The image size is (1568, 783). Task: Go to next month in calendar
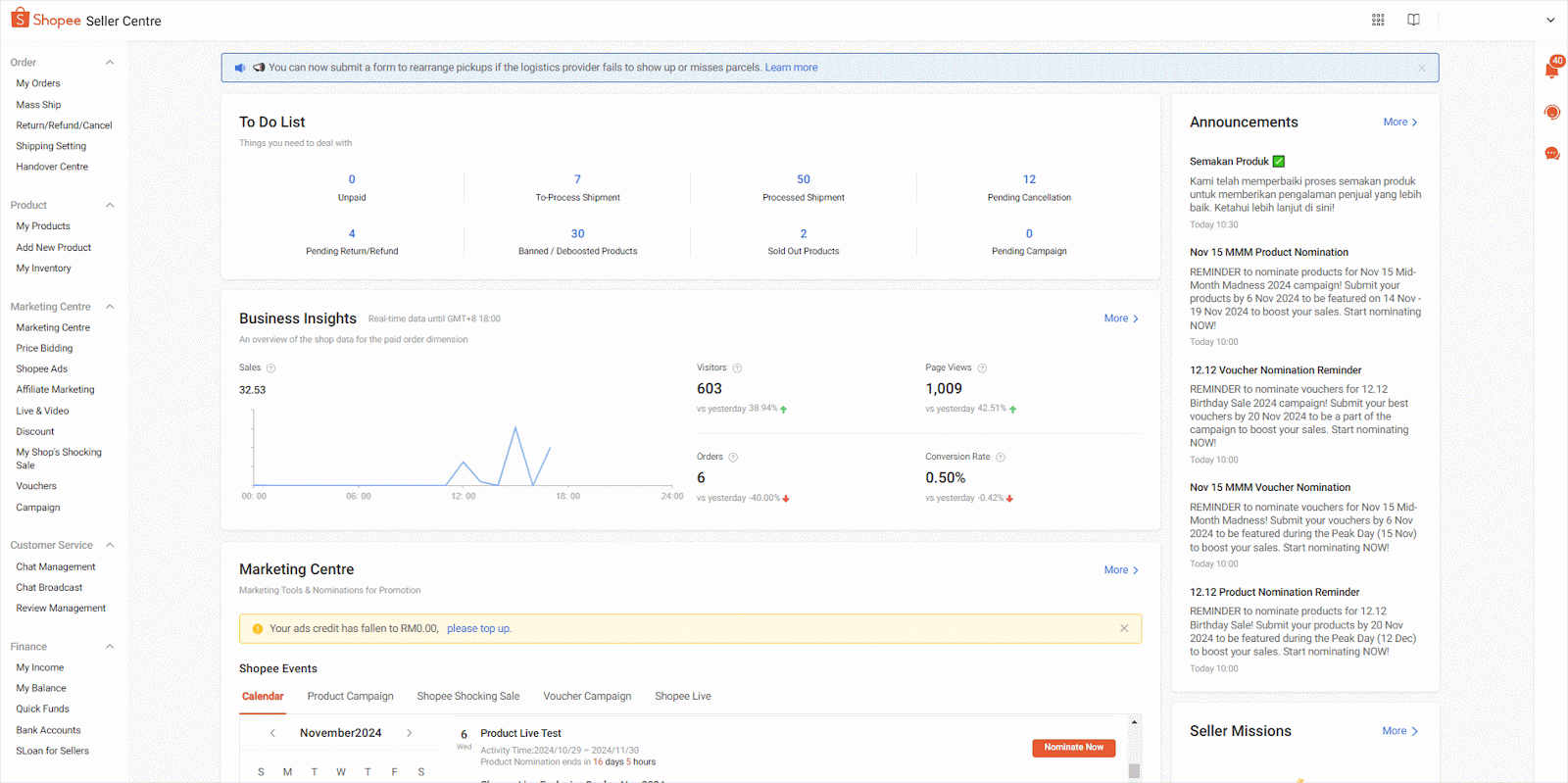point(410,733)
